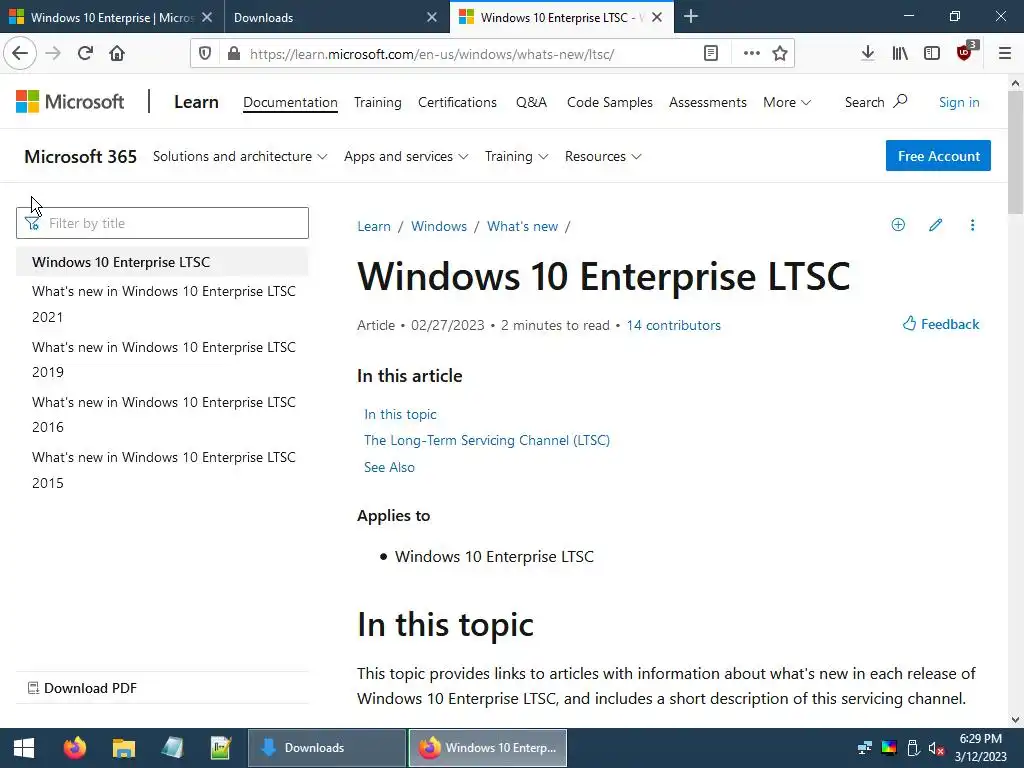Expand Apps and services menu
Screen dimensions: 1024x768
click(406, 157)
